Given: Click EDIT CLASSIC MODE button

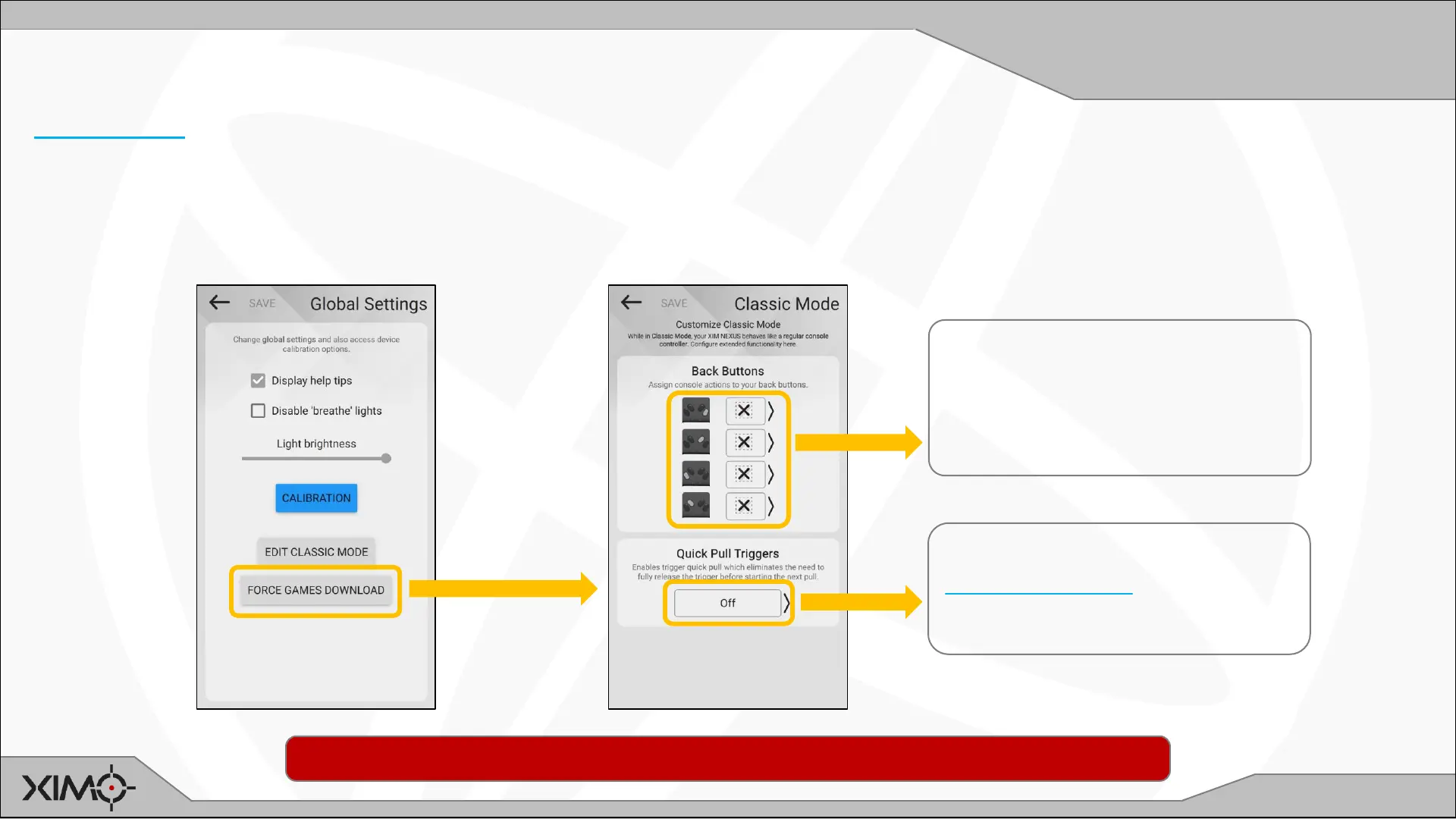Looking at the screenshot, I should 316,552.
